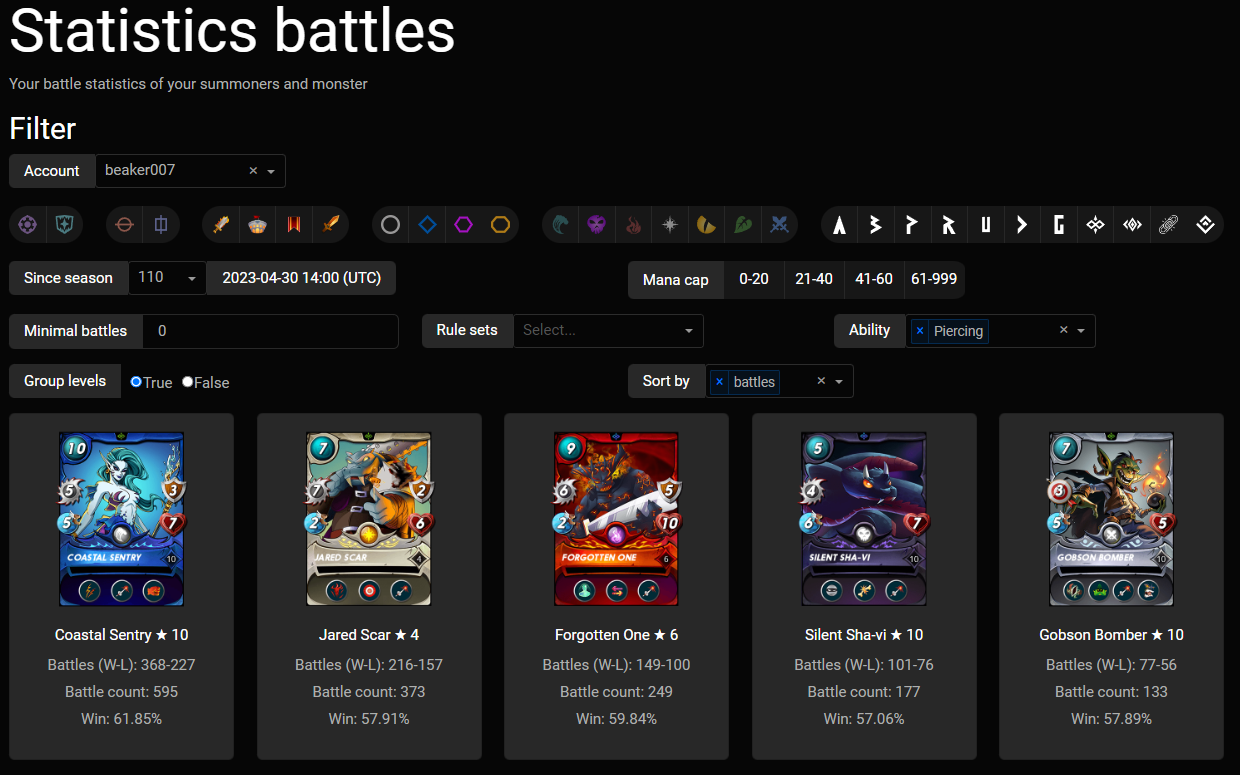Filter by the green leaf earth element
The width and height of the screenshot is (1240, 775).
[x=743, y=225]
